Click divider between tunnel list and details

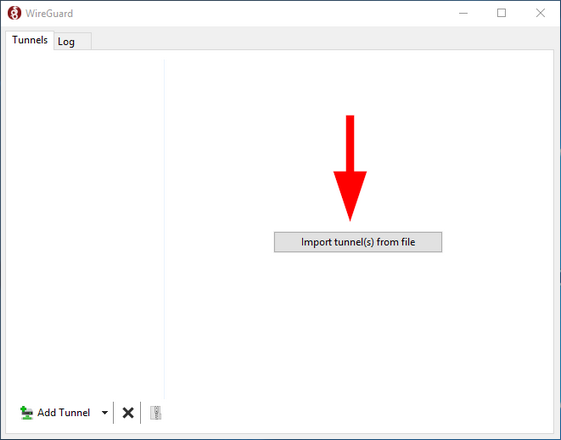(164, 229)
